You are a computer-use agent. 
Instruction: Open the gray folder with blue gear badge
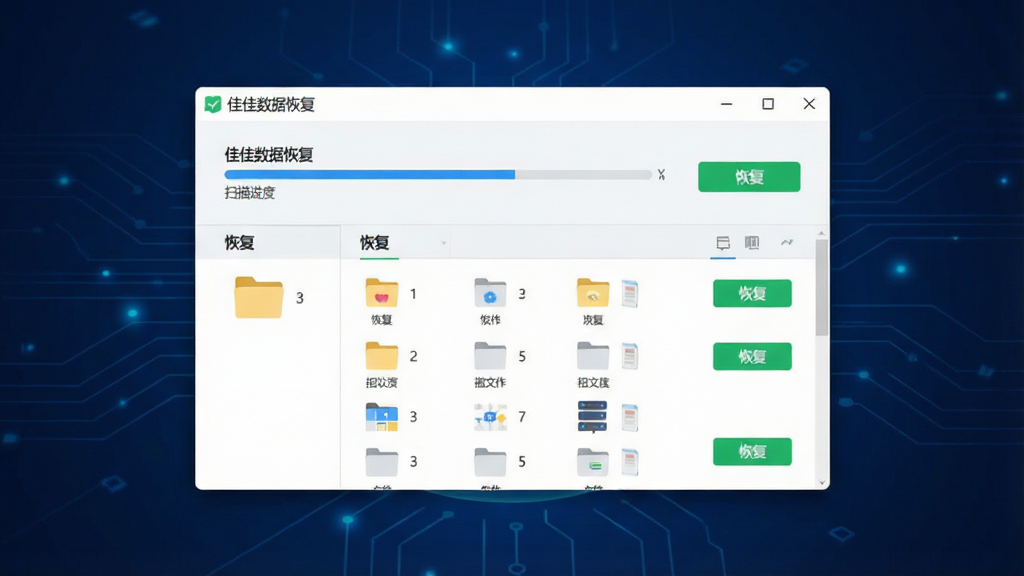(490, 293)
